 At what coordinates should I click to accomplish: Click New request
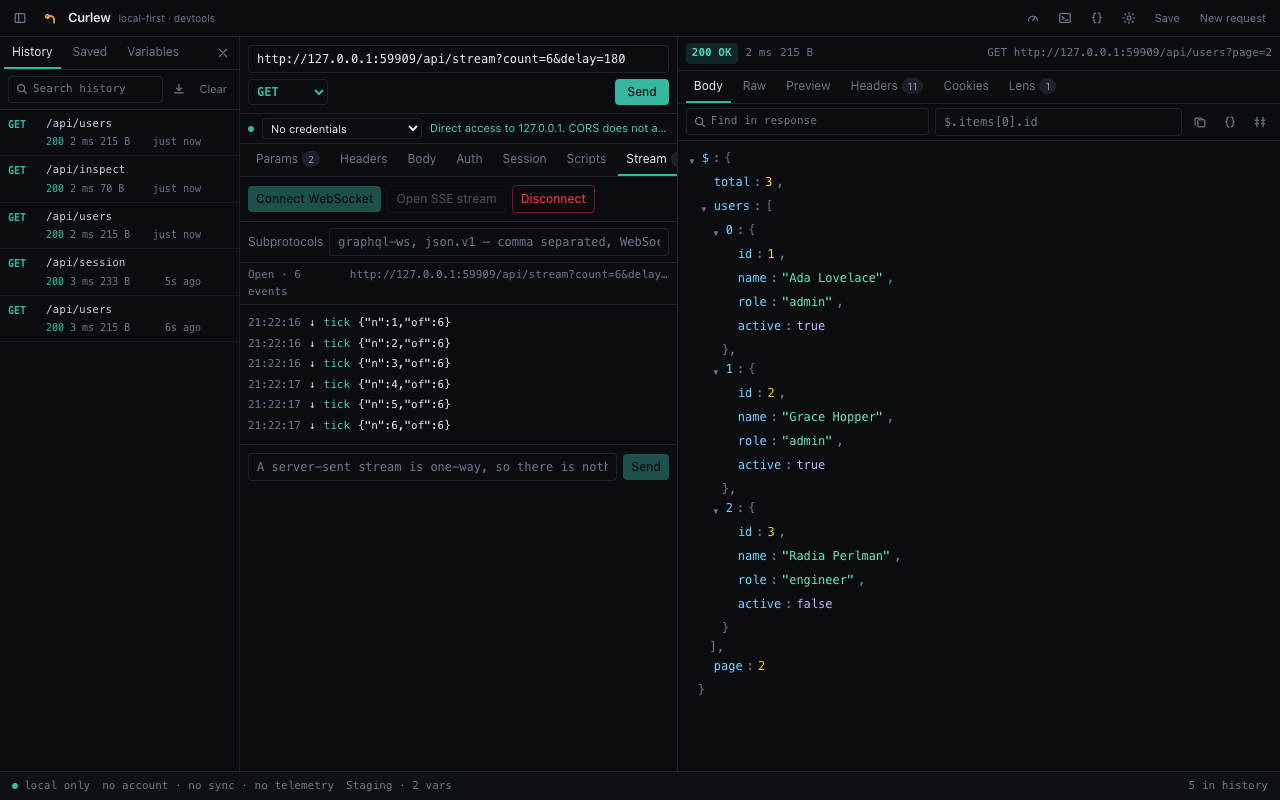click(1232, 18)
